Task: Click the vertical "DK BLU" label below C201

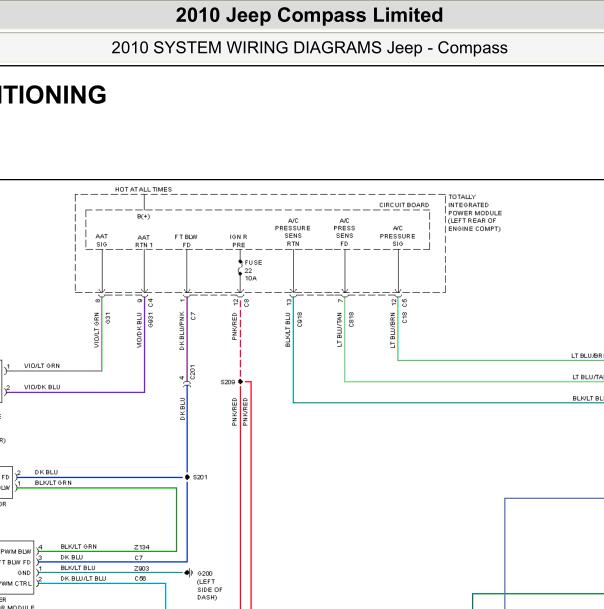Action: 182,409
